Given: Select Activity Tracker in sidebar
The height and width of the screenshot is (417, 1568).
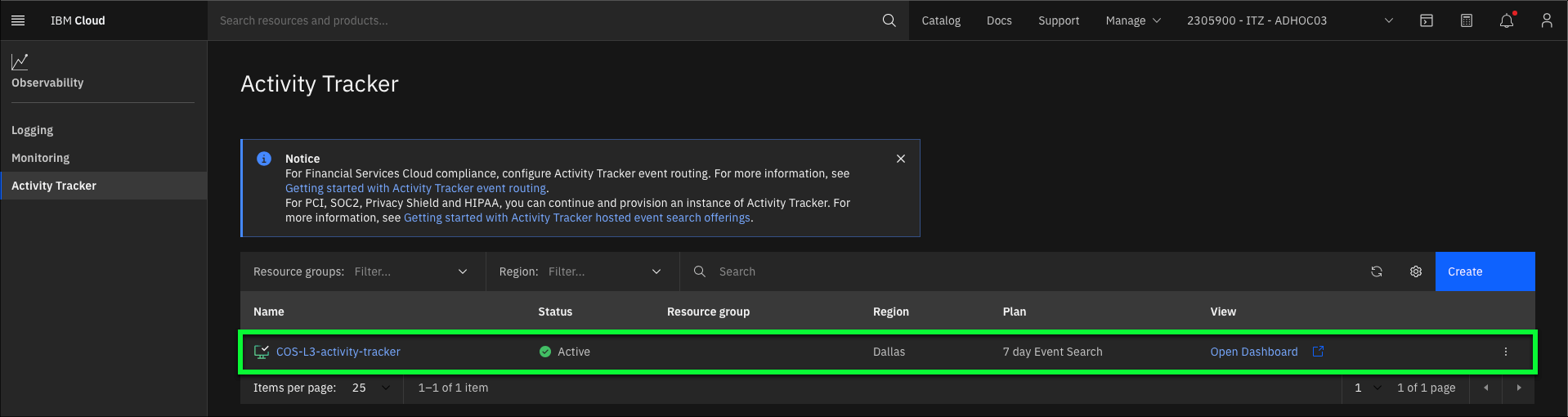Looking at the screenshot, I should 104,186.
